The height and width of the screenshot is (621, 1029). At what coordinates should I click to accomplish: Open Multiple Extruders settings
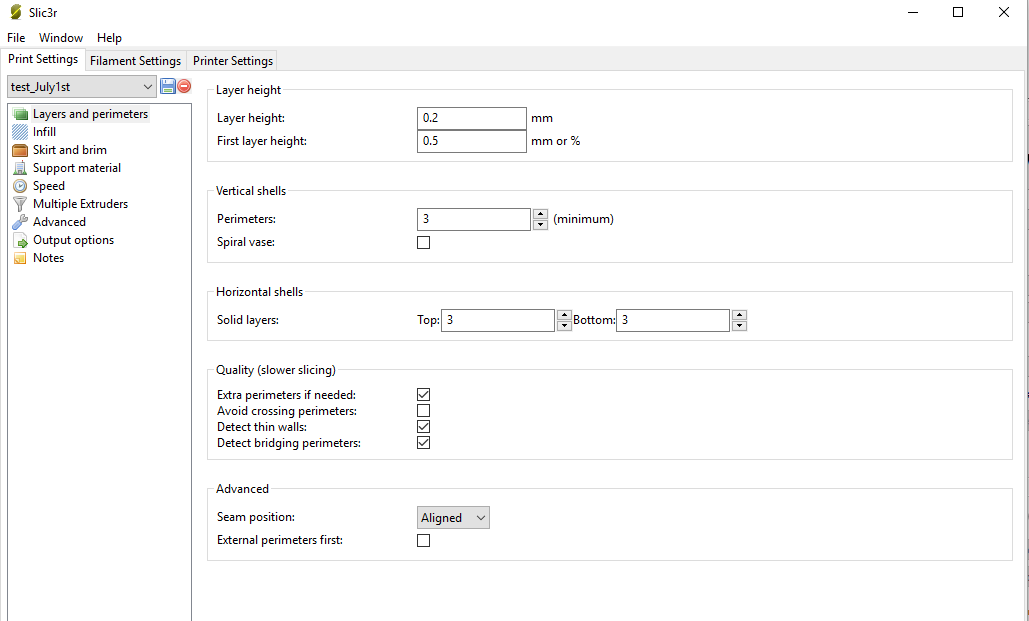80,204
